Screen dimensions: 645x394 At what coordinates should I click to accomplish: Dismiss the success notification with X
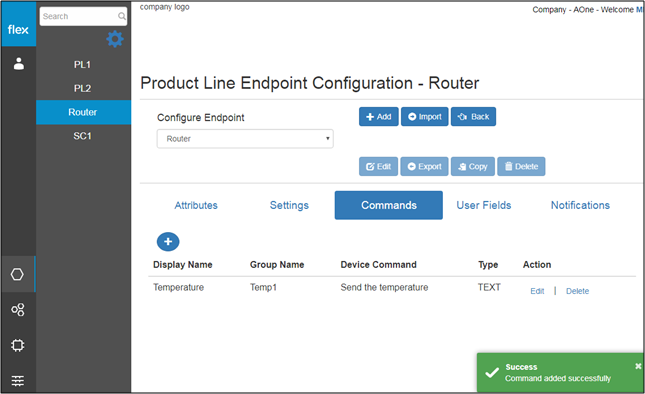click(638, 366)
